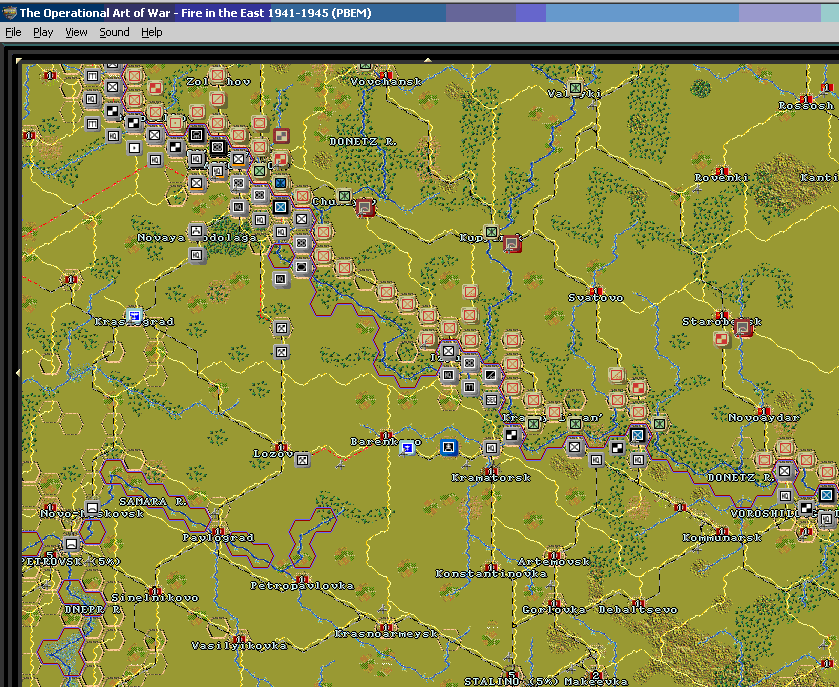The height and width of the screenshot is (687, 839).
Task: Click the objective flag above Novoaydar
Action: 764,411
